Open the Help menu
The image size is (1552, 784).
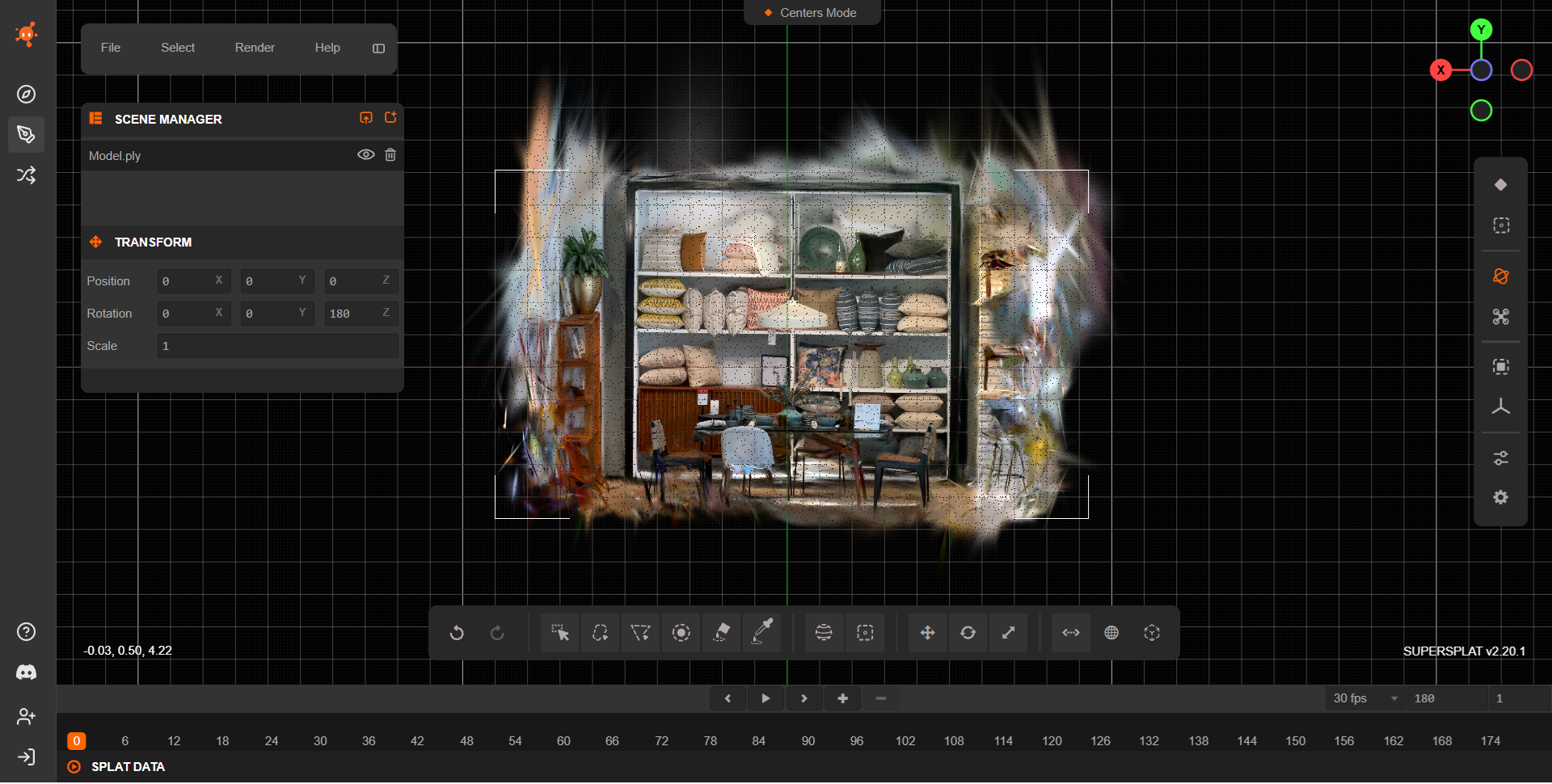coord(327,48)
